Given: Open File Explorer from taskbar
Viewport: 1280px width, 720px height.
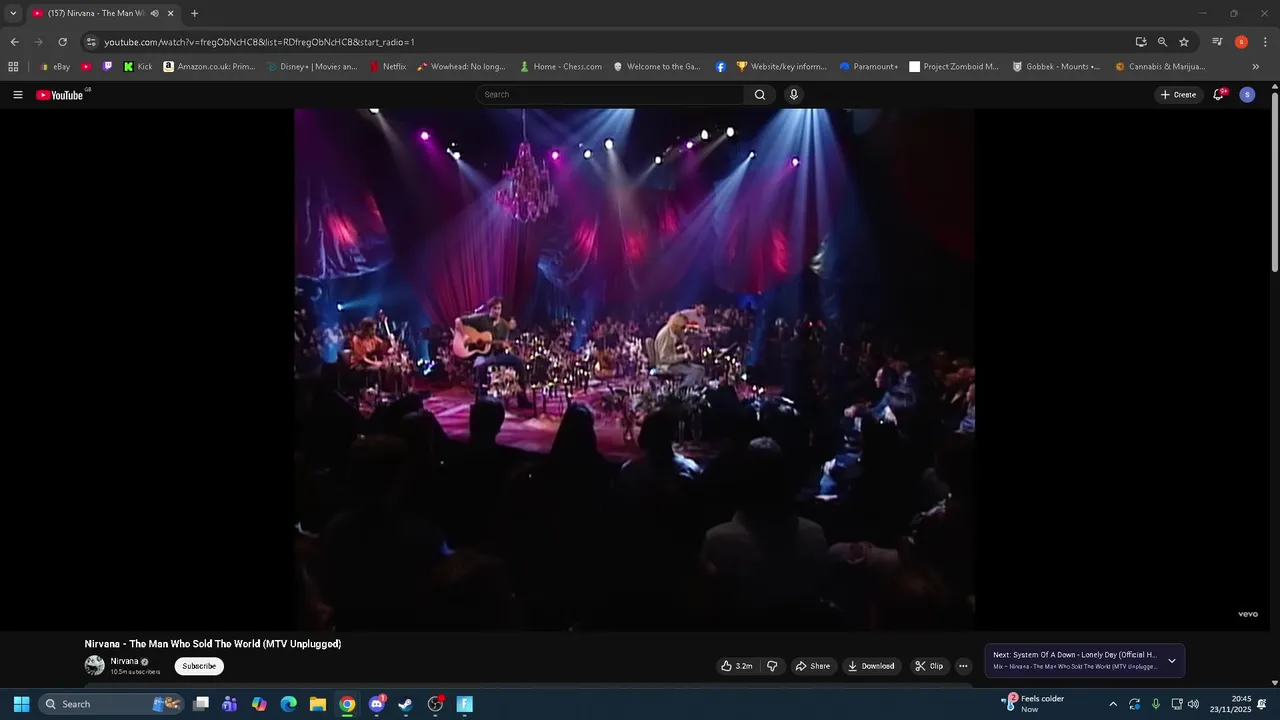Looking at the screenshot, I should tap(318, 704).
